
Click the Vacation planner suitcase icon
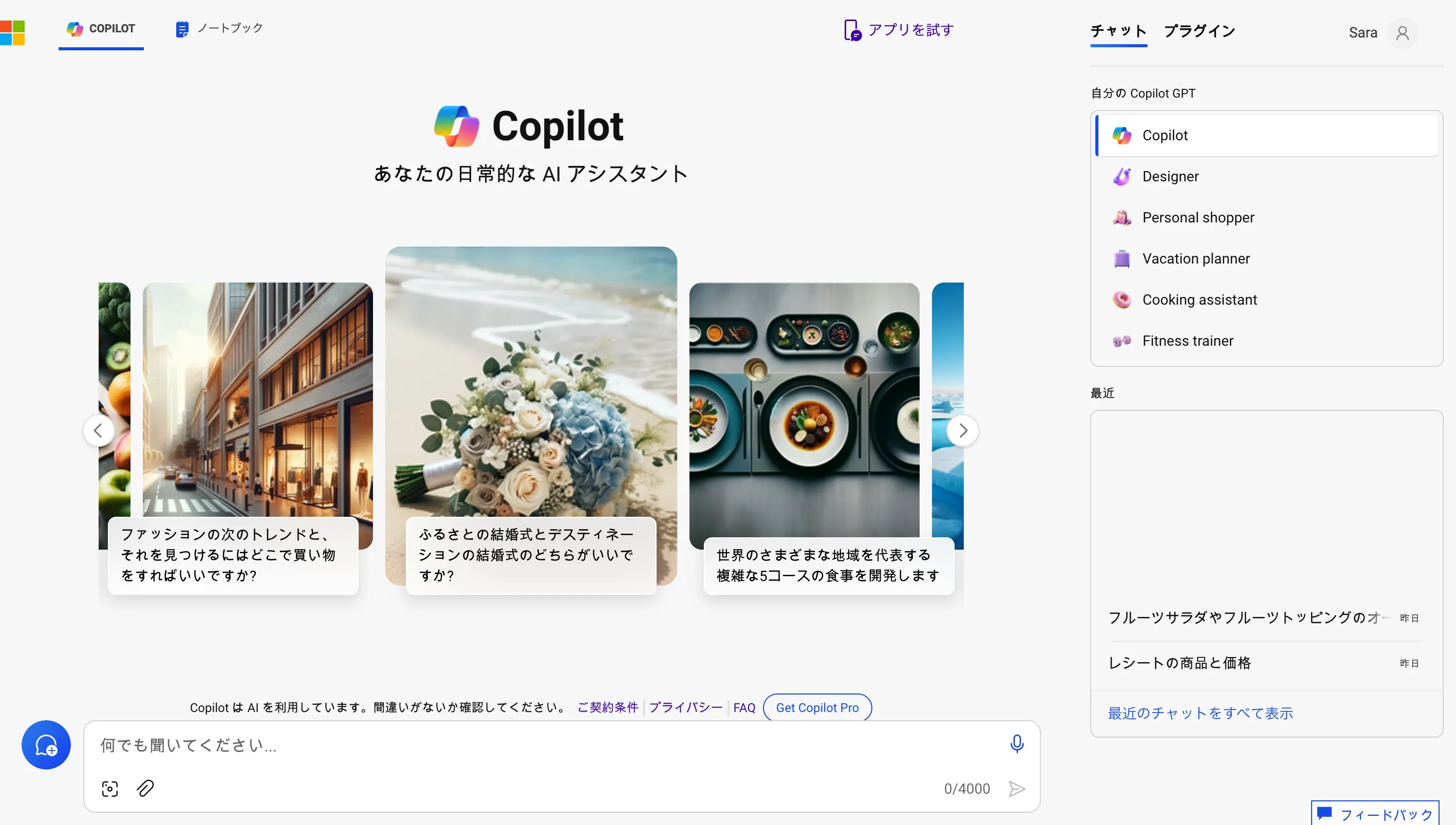(x=1122, y=258)
